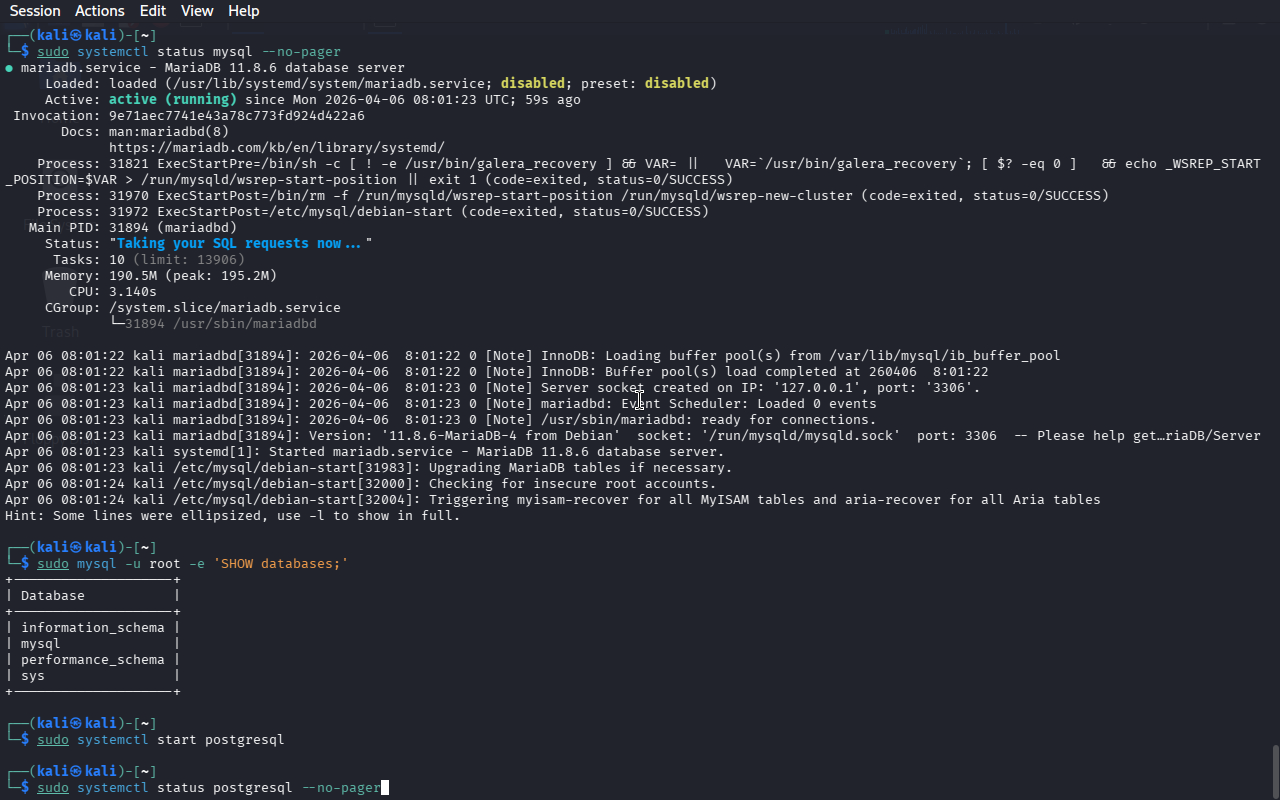Click the "Database" table column header
1280x800 pixels.
[53, 596]
